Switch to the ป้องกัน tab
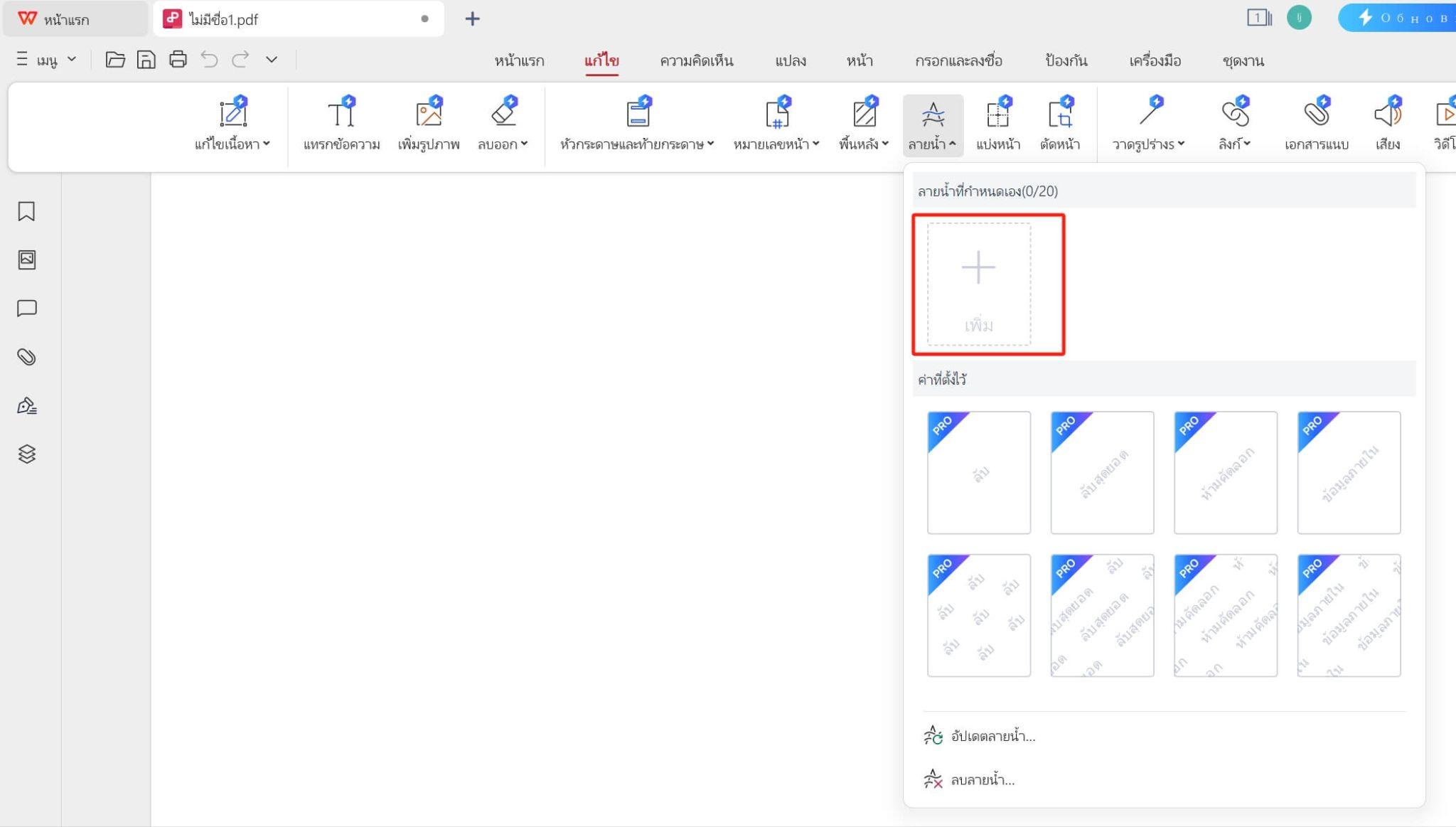 coord(1066,60)
